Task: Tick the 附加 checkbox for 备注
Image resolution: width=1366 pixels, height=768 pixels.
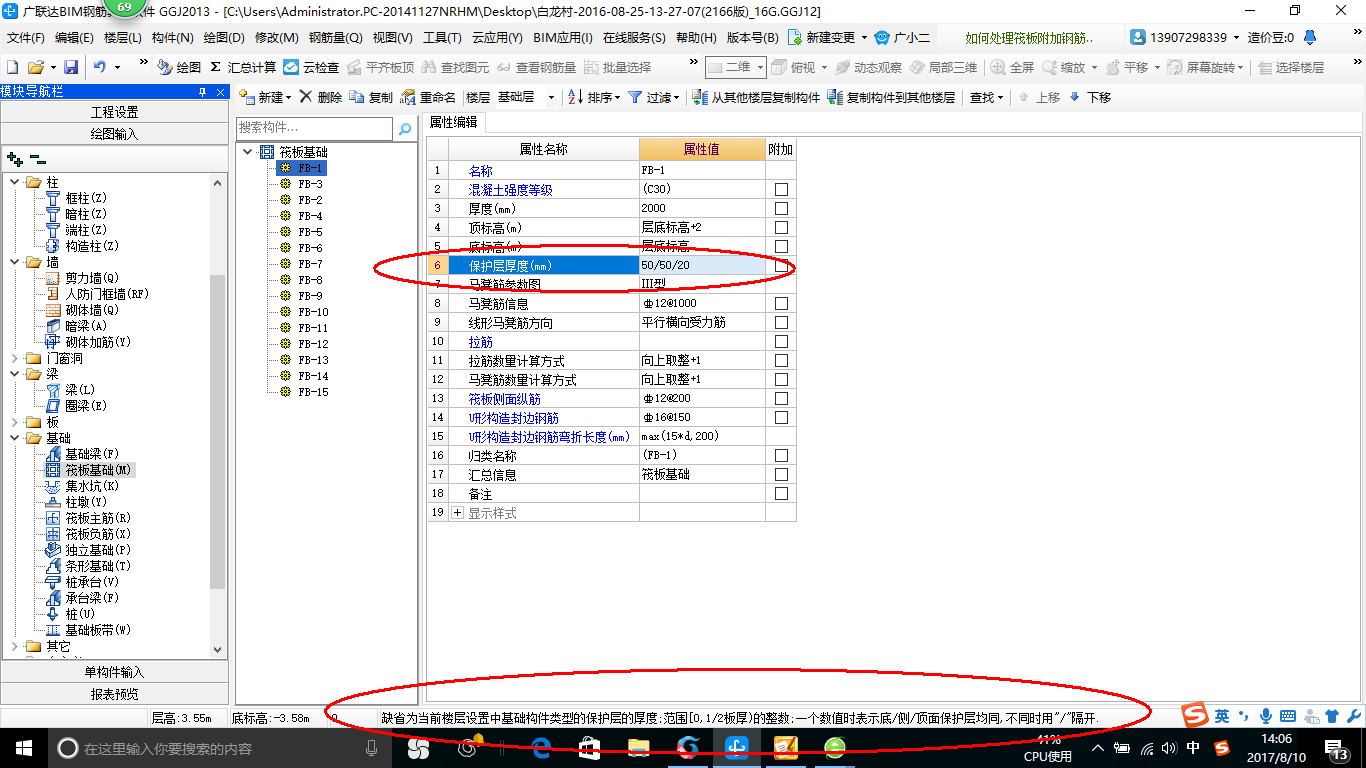Action: click(x=781, y=493)
